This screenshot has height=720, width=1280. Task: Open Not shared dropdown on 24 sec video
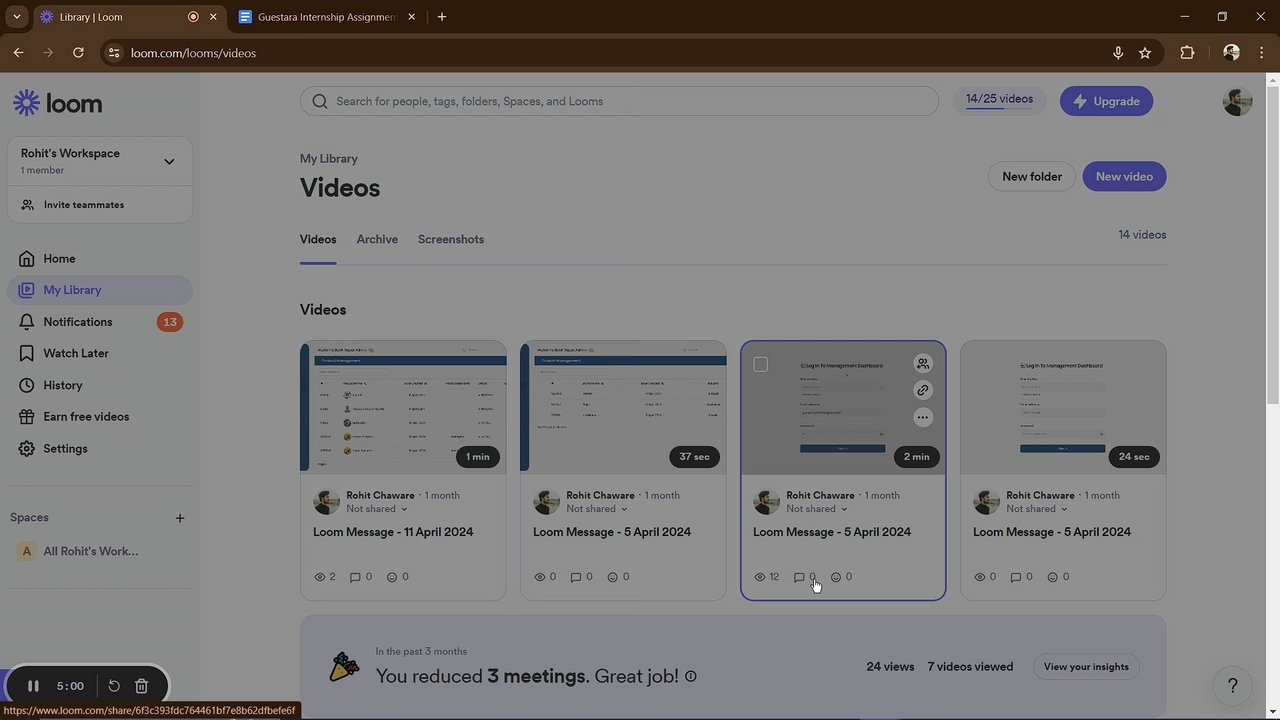click(1036, 509)
